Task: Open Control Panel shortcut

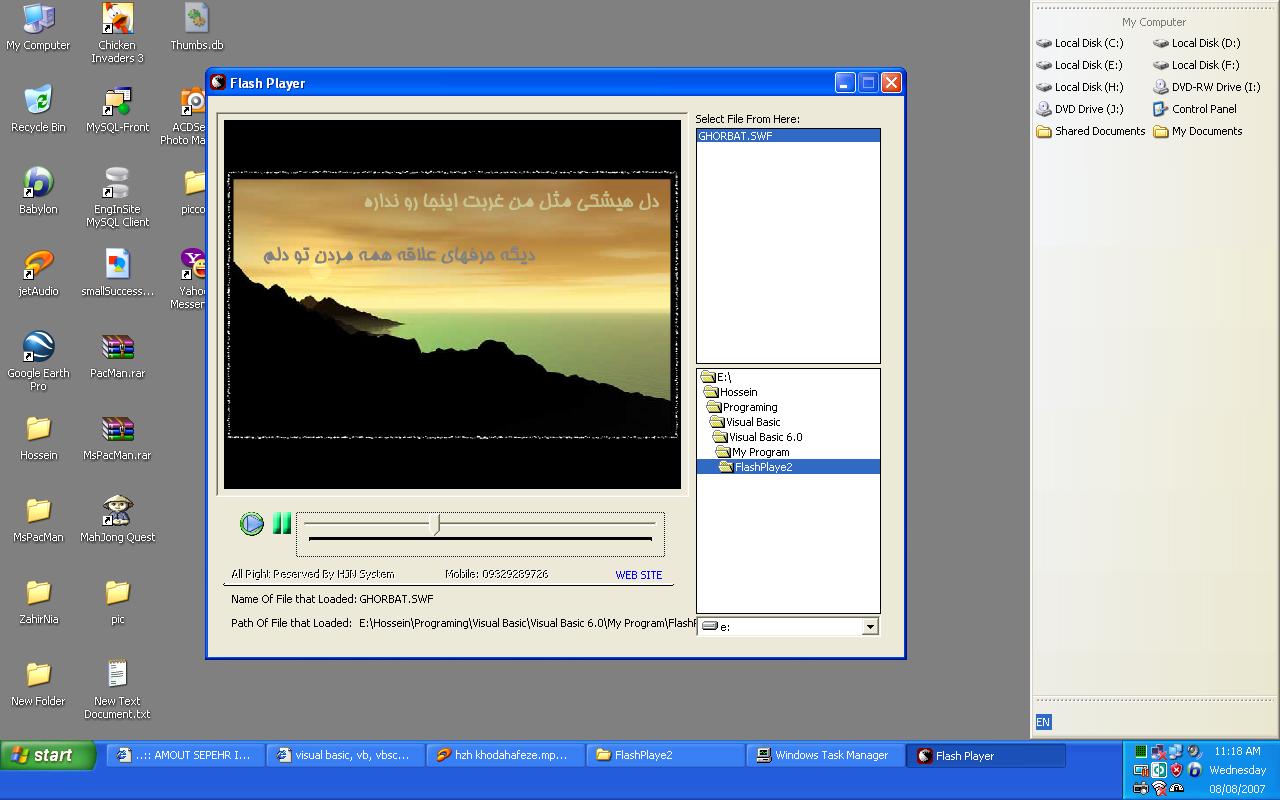Action: tap(1203, 109)
